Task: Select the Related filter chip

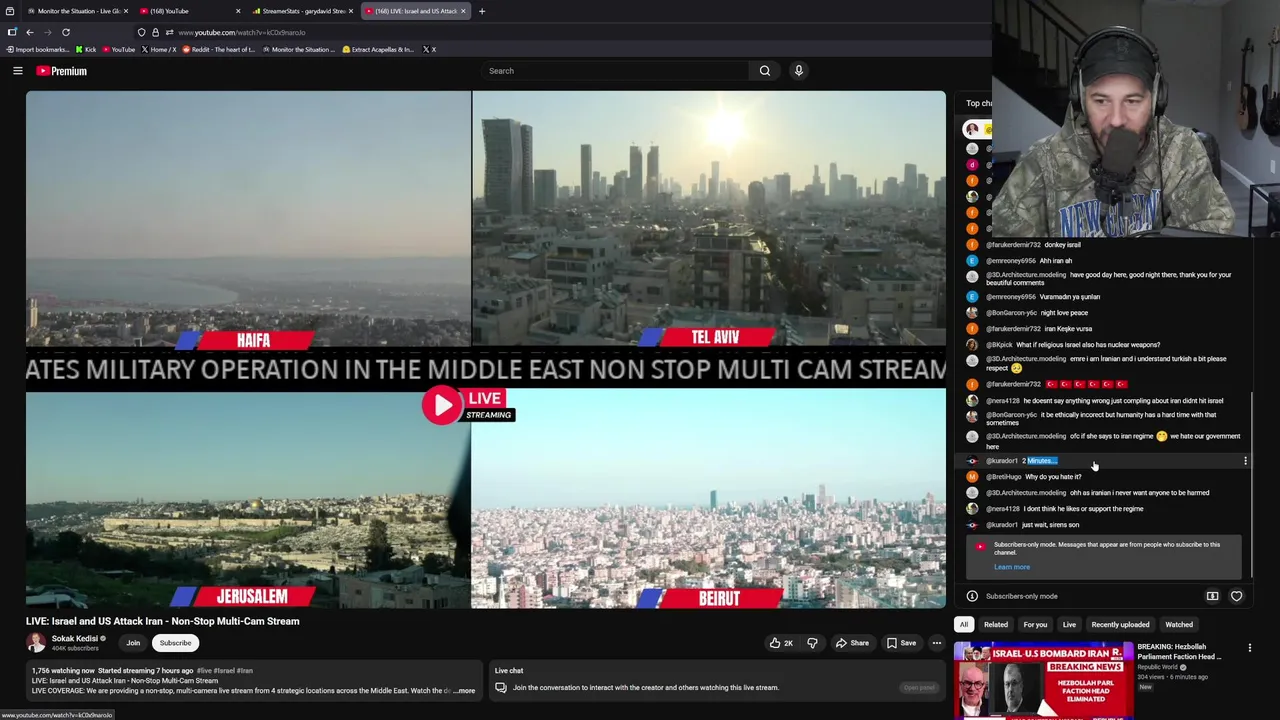Action: [x=996, y=625]
